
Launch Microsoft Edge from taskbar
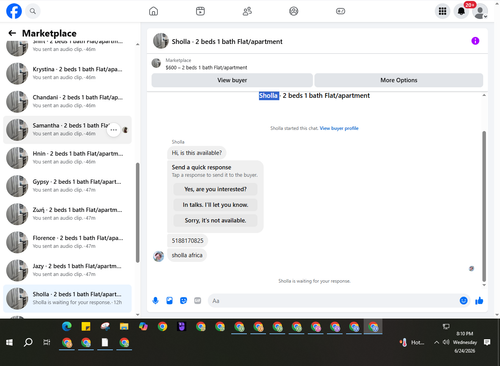pyautogui.click(x=67, y=327)
